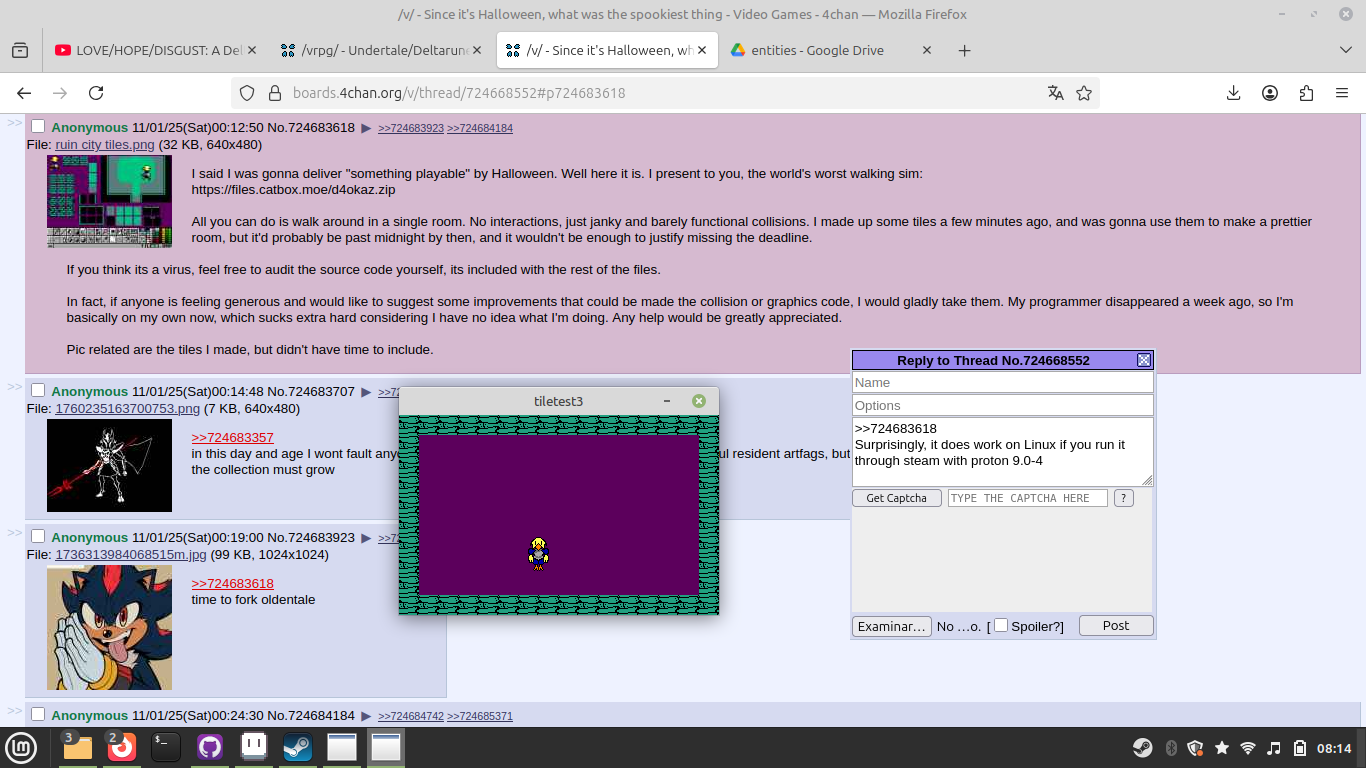Screen dimensions: 1366x768
Task: Open tracking protection shield in address bar
Action: (x=249, y=93)
